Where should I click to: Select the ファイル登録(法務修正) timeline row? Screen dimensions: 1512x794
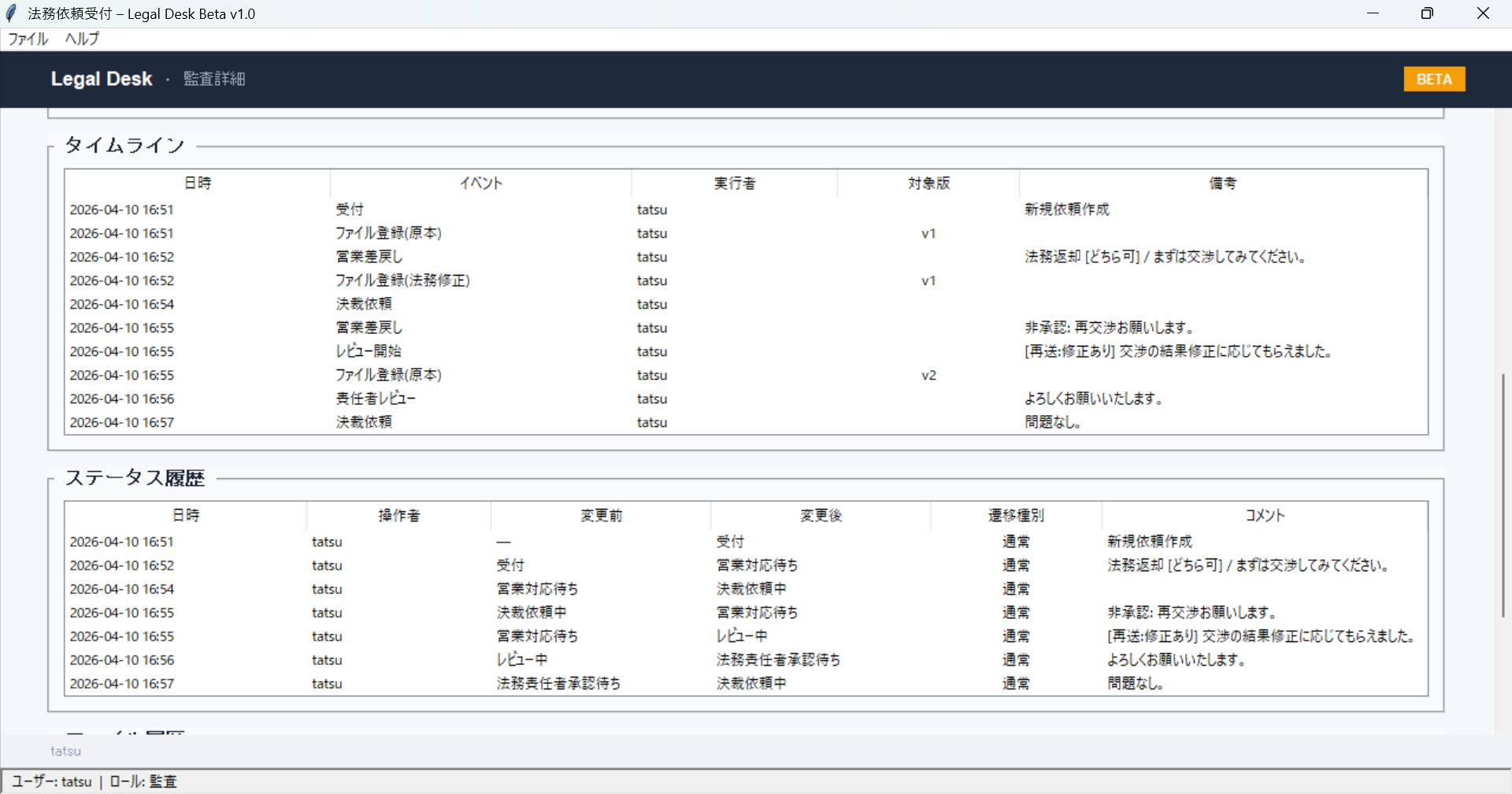[402, 280]
